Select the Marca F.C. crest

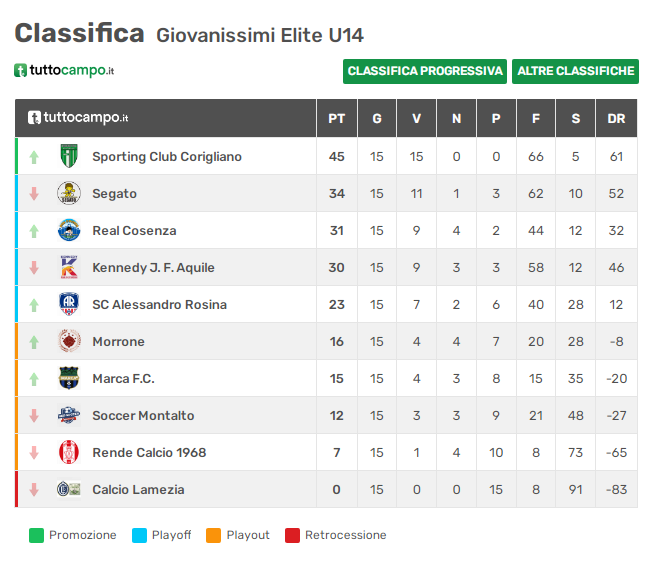point(69,378)
